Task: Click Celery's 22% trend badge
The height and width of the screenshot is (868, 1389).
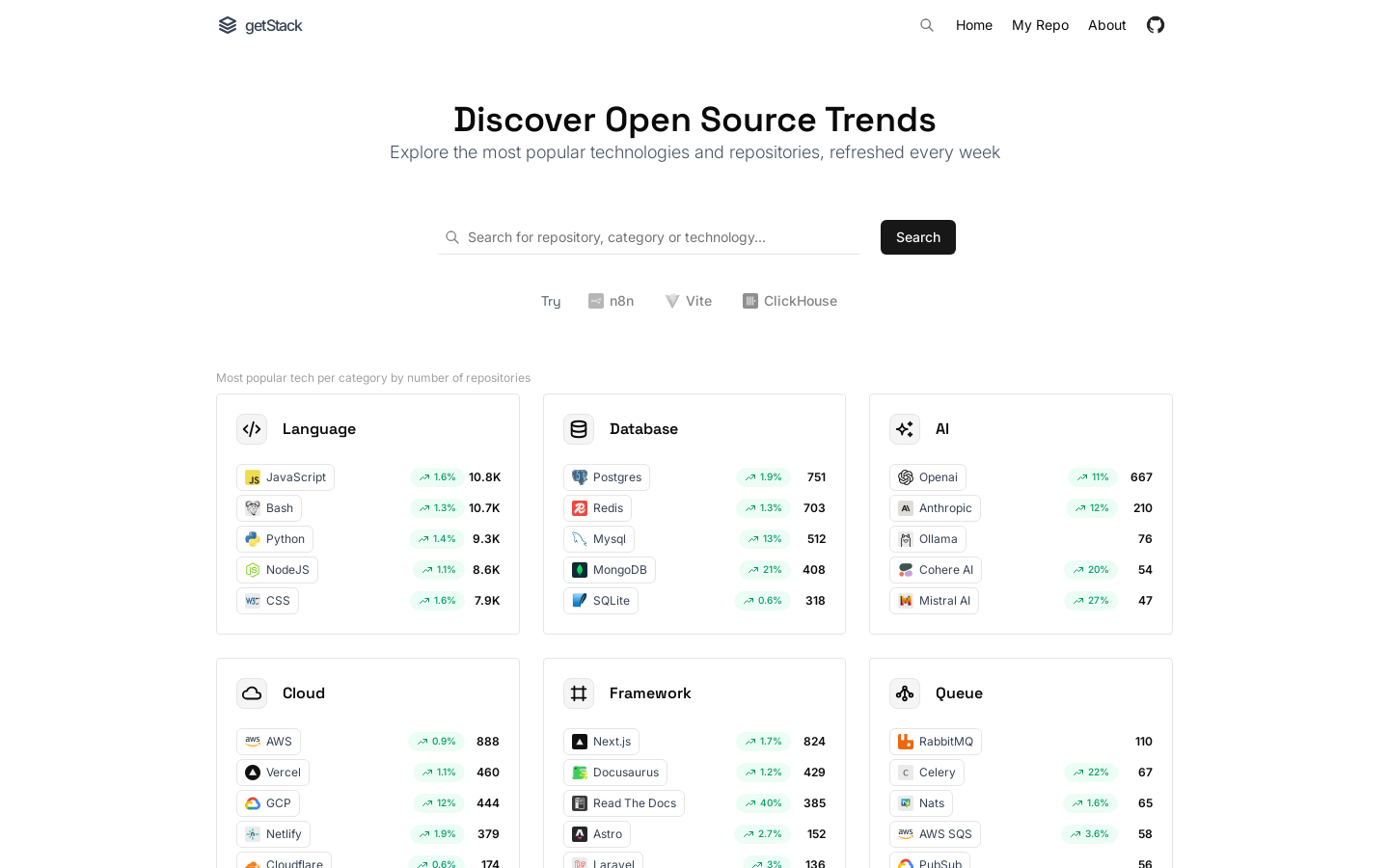Action: tap(1092, 773)
